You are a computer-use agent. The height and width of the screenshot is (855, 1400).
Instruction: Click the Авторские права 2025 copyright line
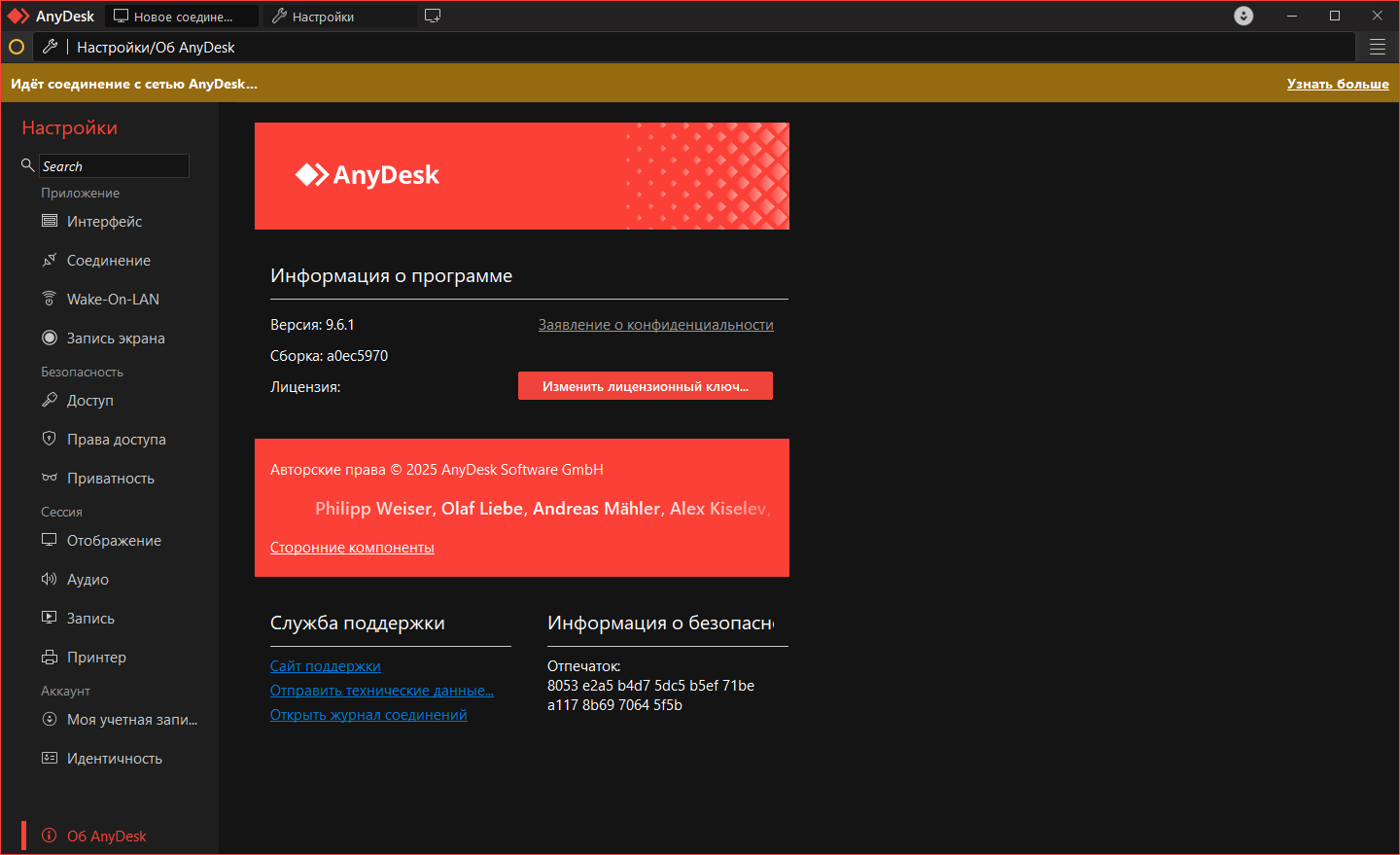(x=437, y=470)
